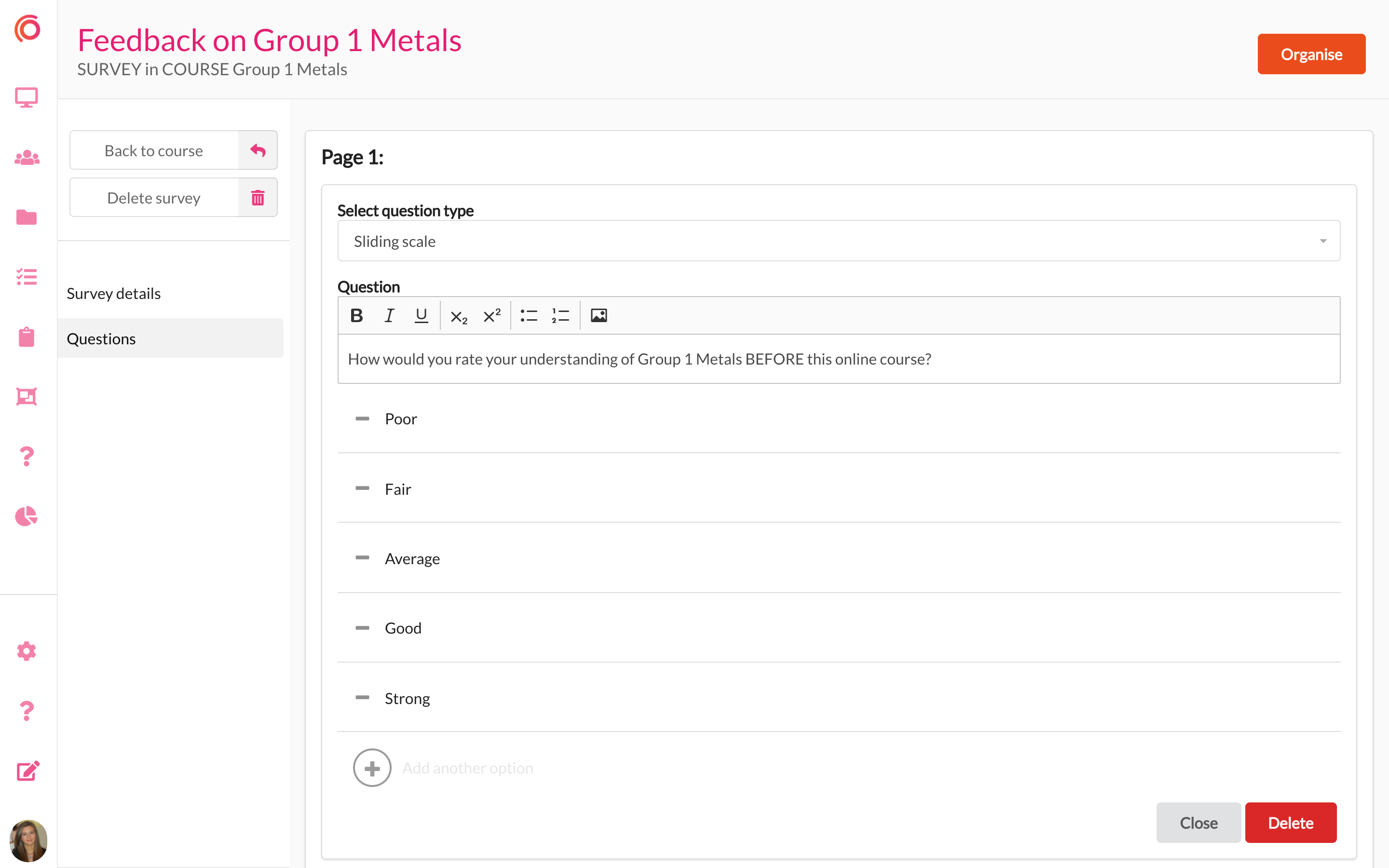Click the plus circle to add option

point(372,768)
